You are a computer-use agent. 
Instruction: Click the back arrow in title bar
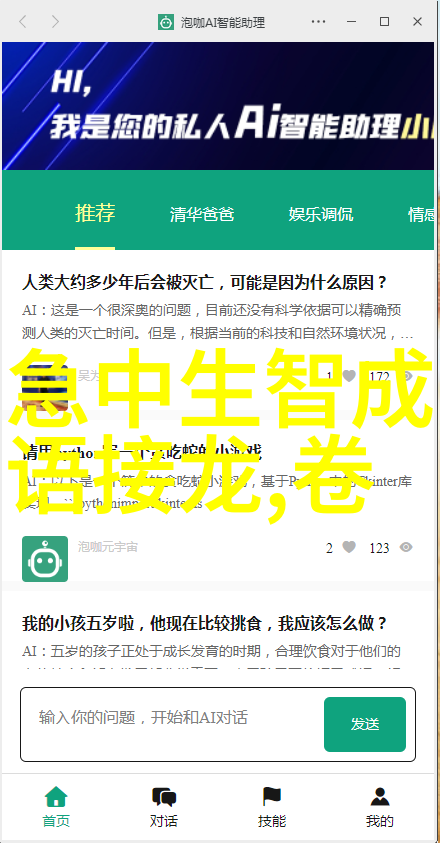point(22,22)
